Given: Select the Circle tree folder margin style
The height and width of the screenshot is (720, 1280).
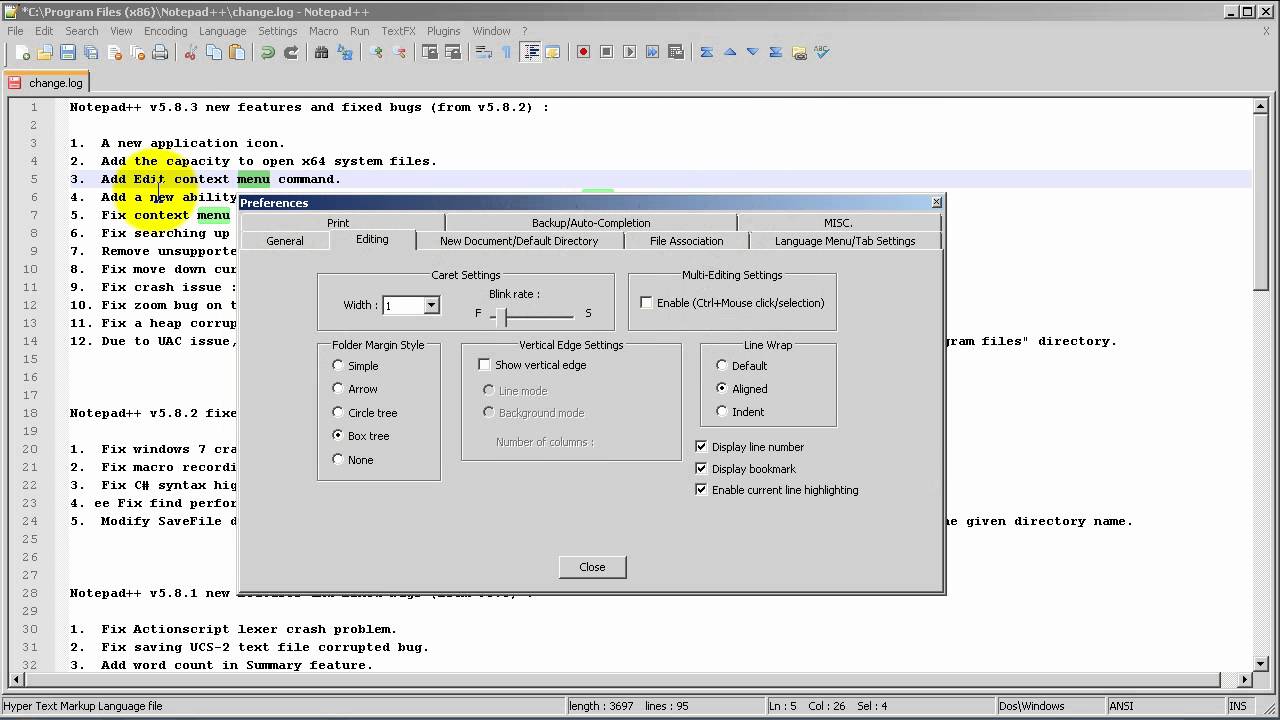Looking at the screenshot, I should [x=338, y=413].
